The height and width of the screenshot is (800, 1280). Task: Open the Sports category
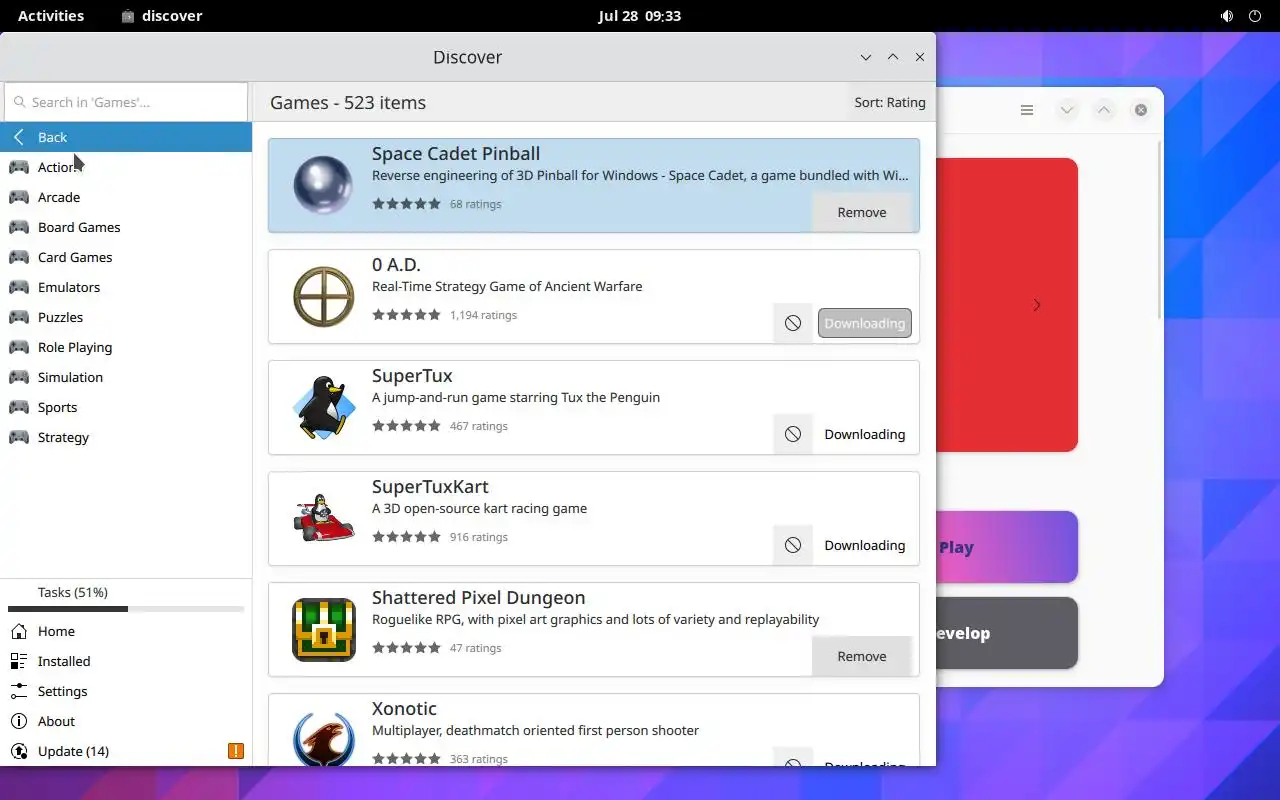pos(126,407)
